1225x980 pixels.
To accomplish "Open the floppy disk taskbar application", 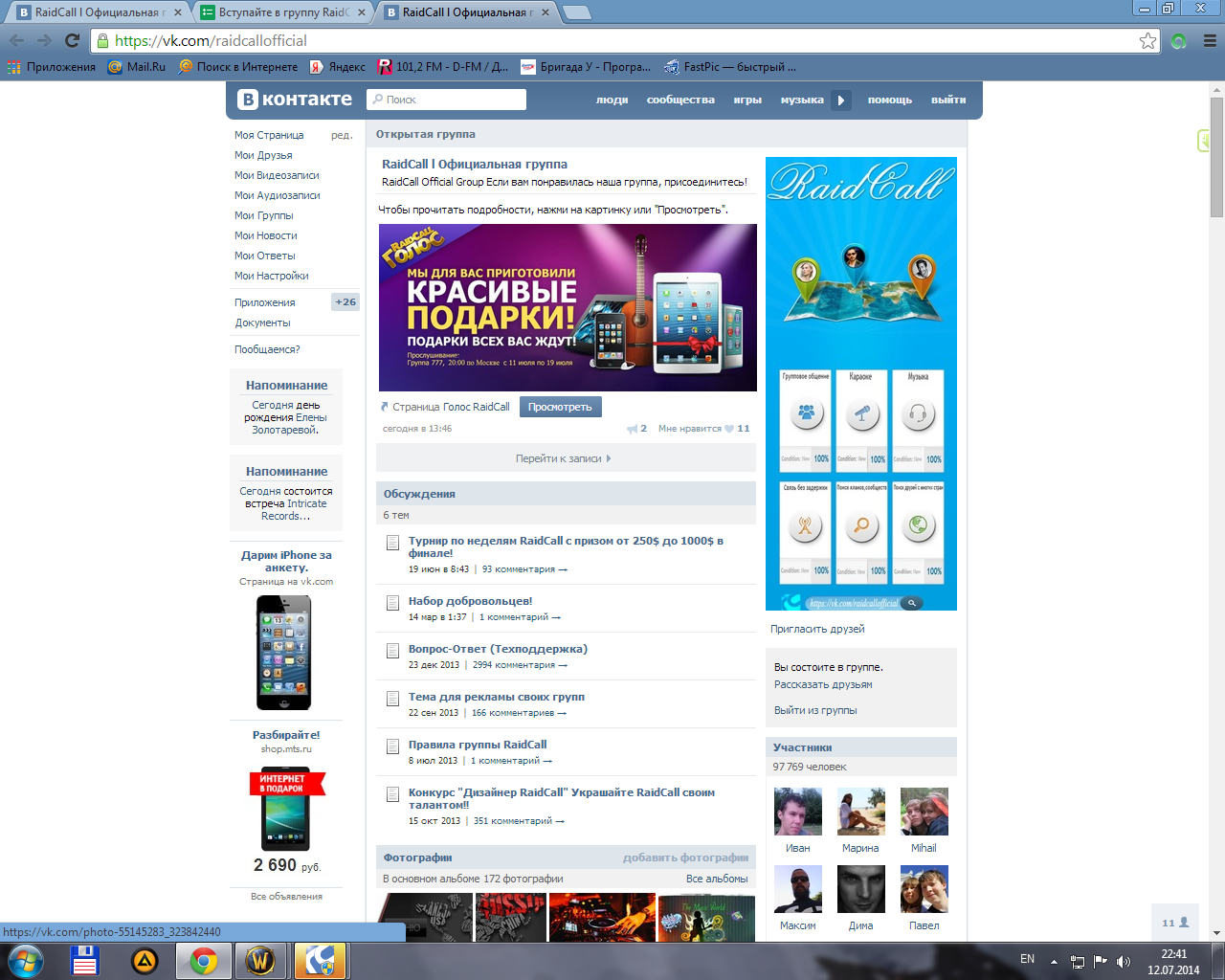I will click(84, 961).
